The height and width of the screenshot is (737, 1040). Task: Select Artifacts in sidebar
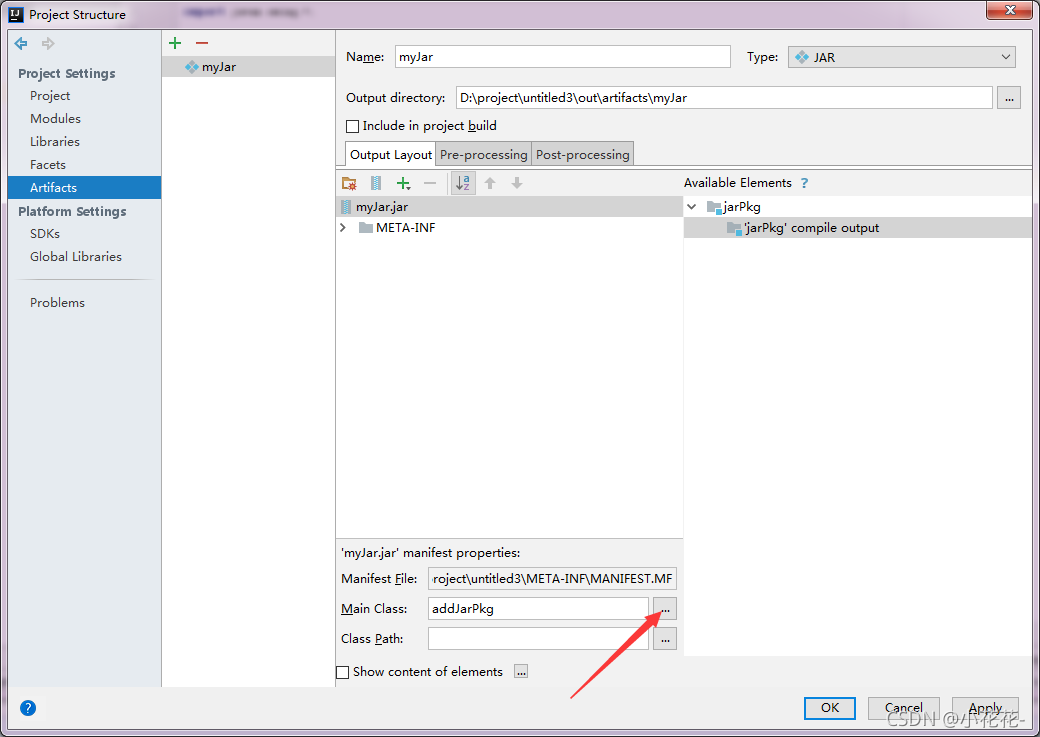click(x=84, y=187)
